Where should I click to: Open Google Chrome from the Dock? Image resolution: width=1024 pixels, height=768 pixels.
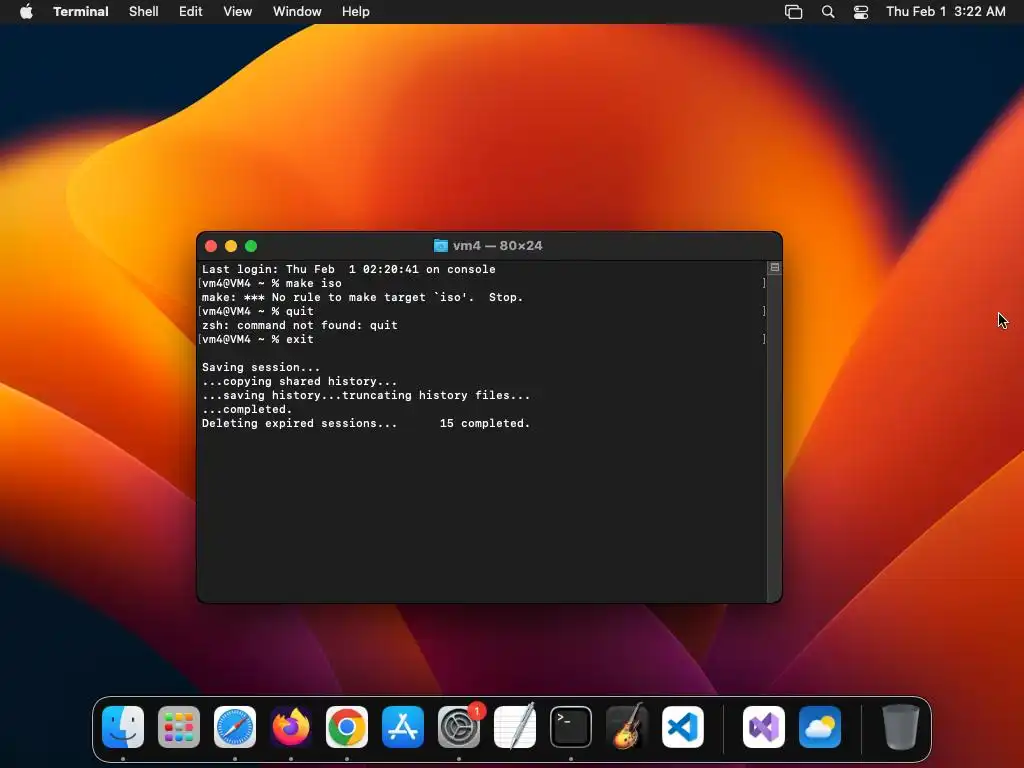[347, 727]
